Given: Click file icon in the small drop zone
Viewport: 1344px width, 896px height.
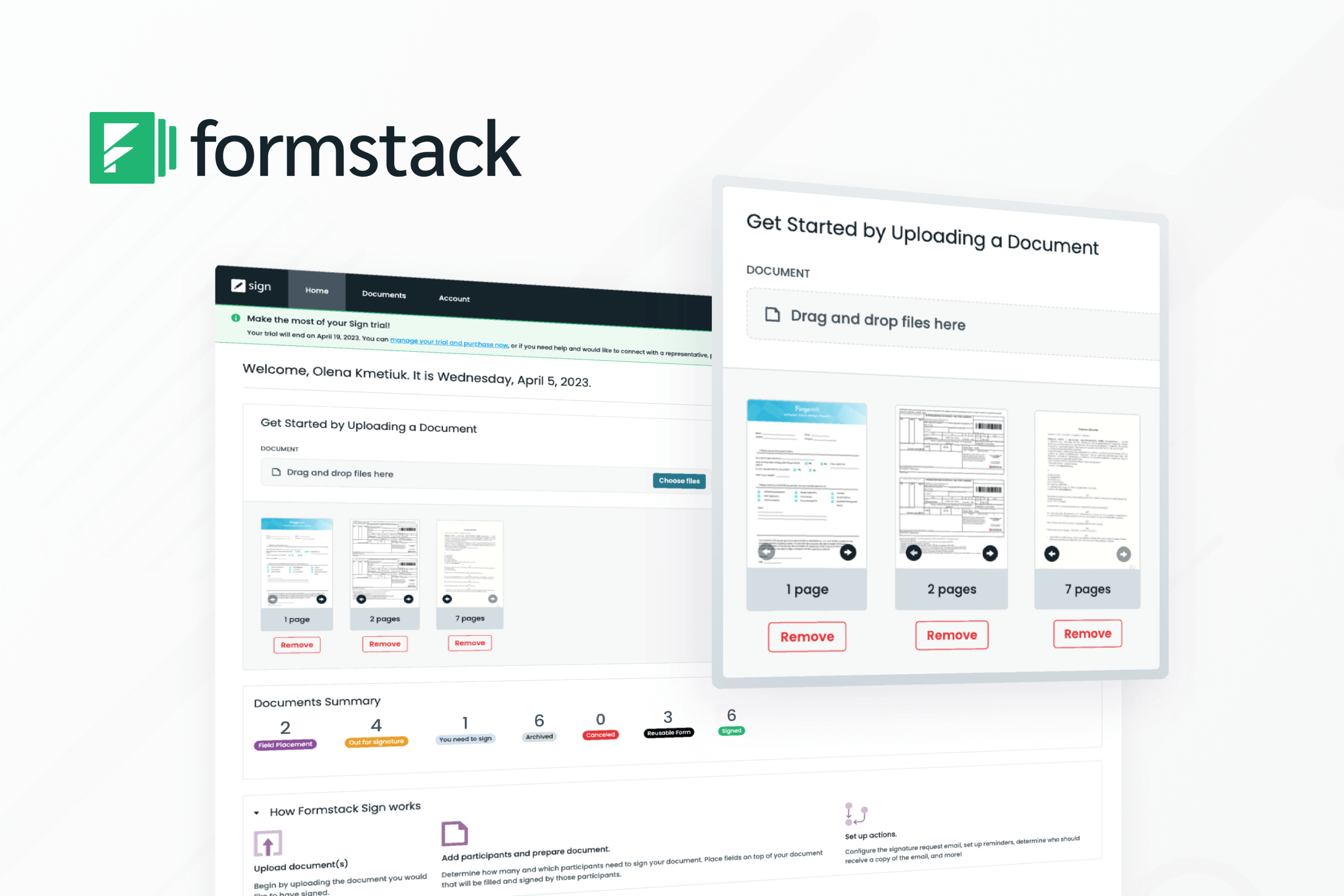Looking at the screenshot, I should (276, 472).
